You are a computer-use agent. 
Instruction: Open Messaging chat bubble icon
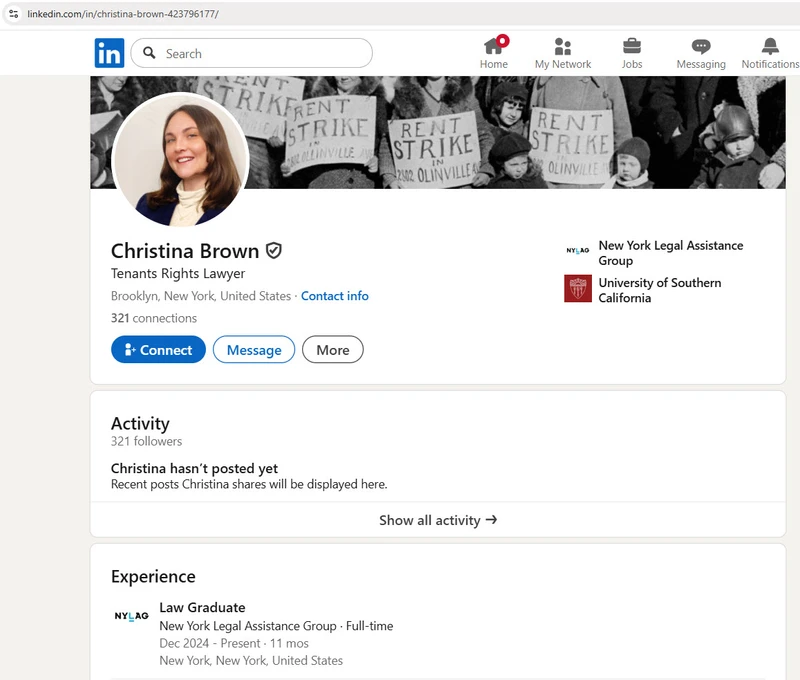pyautogui.click(x=701, y=46)
